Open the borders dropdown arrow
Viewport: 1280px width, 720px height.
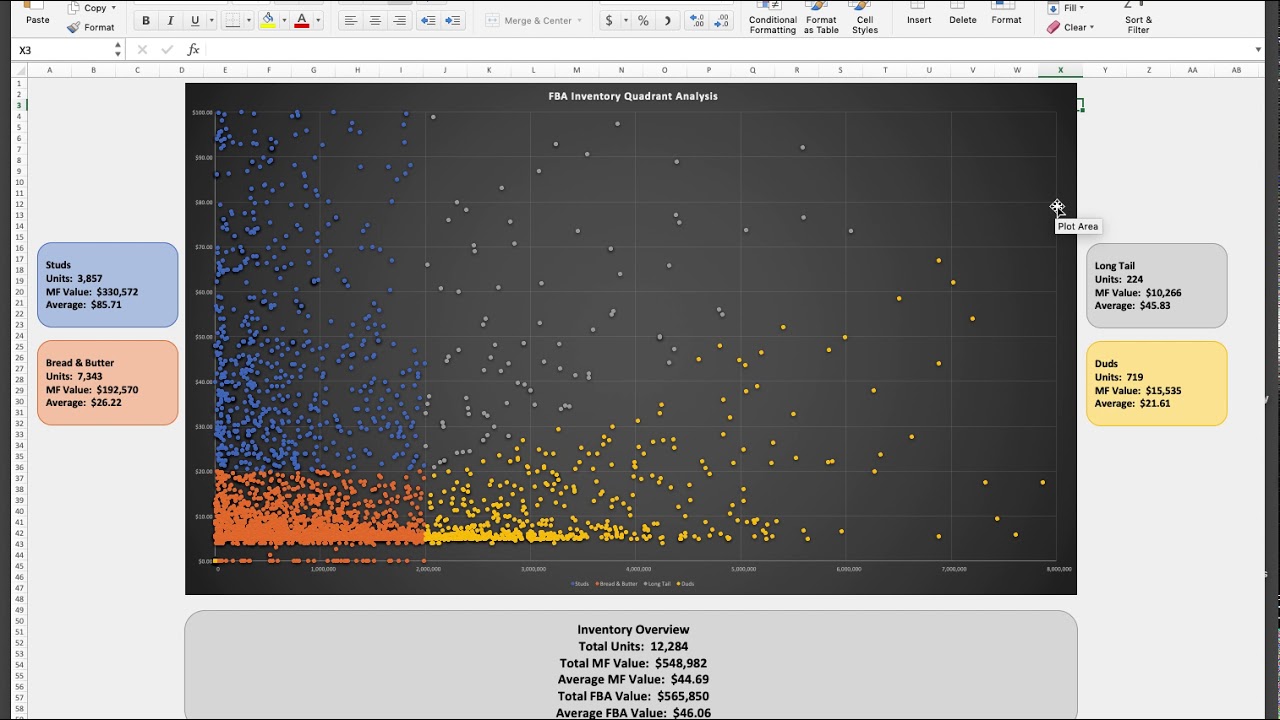248,21
